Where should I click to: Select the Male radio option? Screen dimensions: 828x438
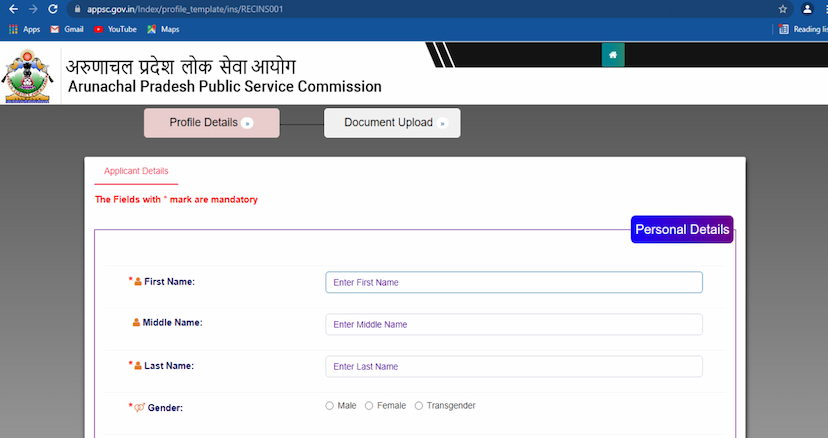330,406
